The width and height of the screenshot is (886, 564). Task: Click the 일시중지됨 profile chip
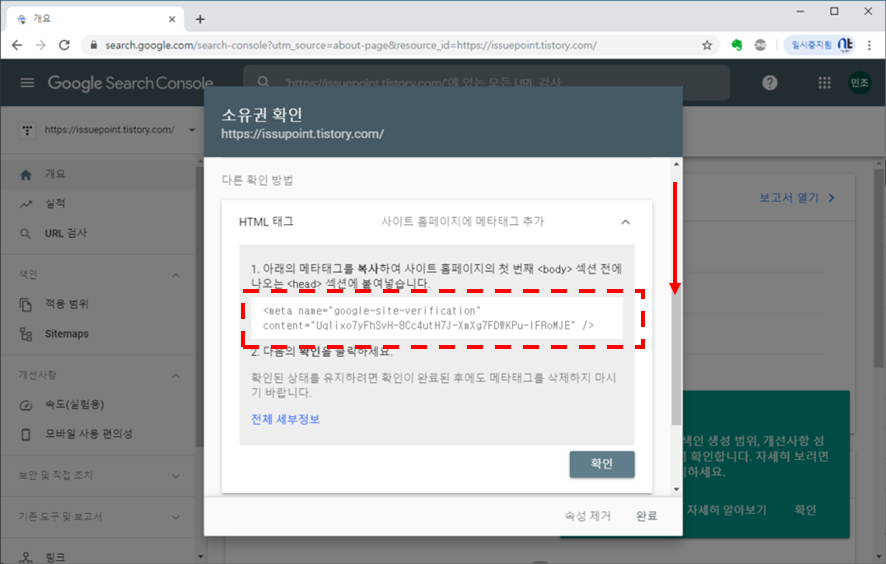[819, 45]
